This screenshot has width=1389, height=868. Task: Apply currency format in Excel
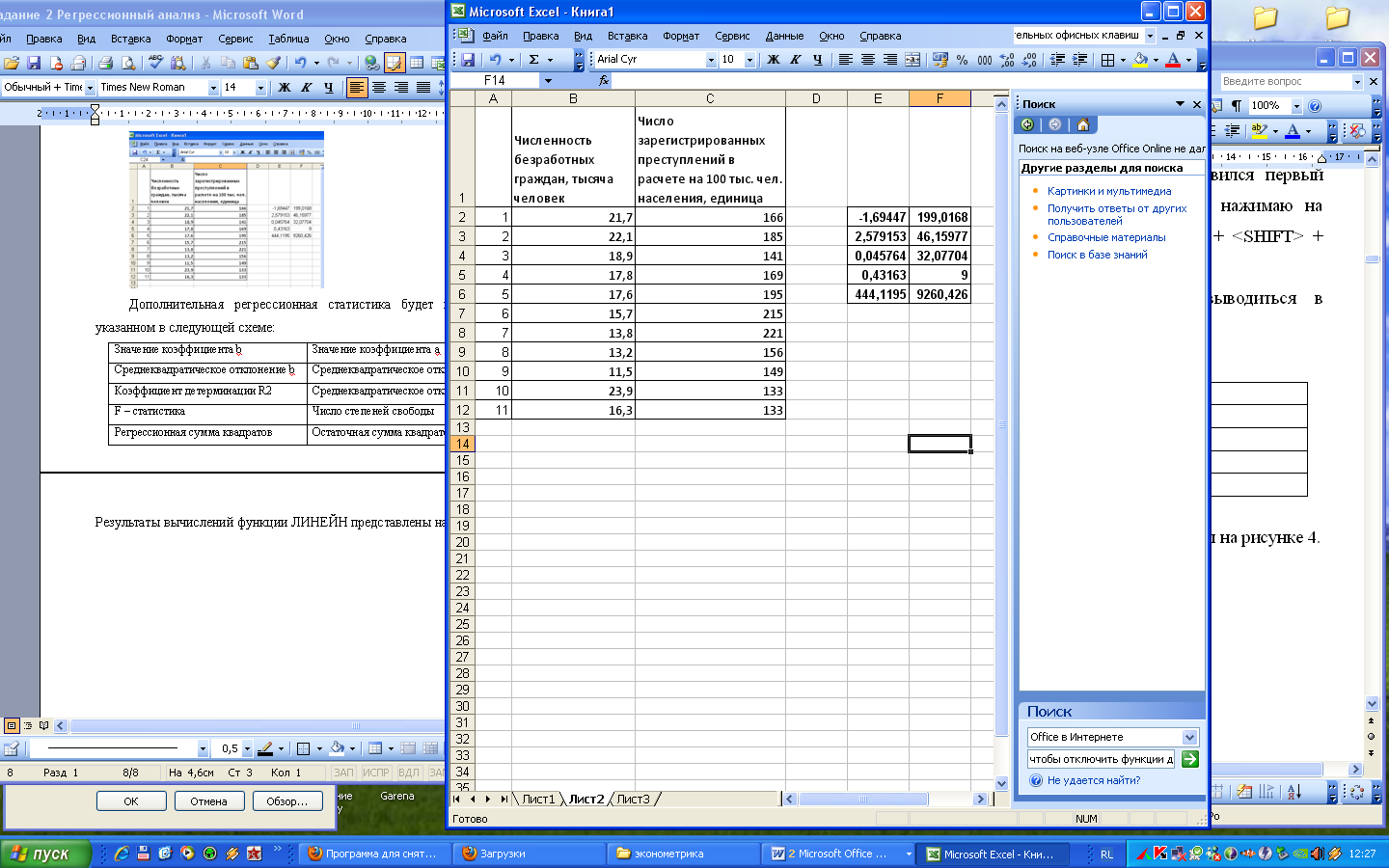(940, 60)
